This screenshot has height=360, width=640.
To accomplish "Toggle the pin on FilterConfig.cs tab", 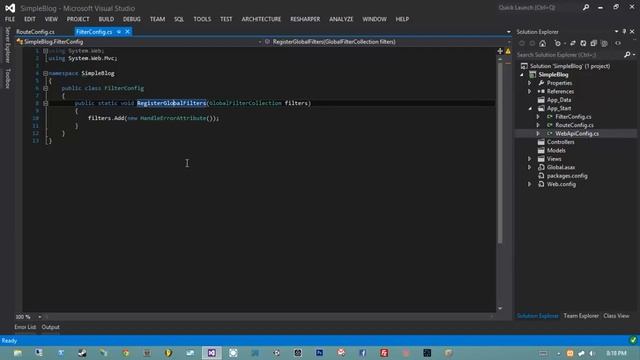I will tap(119, 32).
